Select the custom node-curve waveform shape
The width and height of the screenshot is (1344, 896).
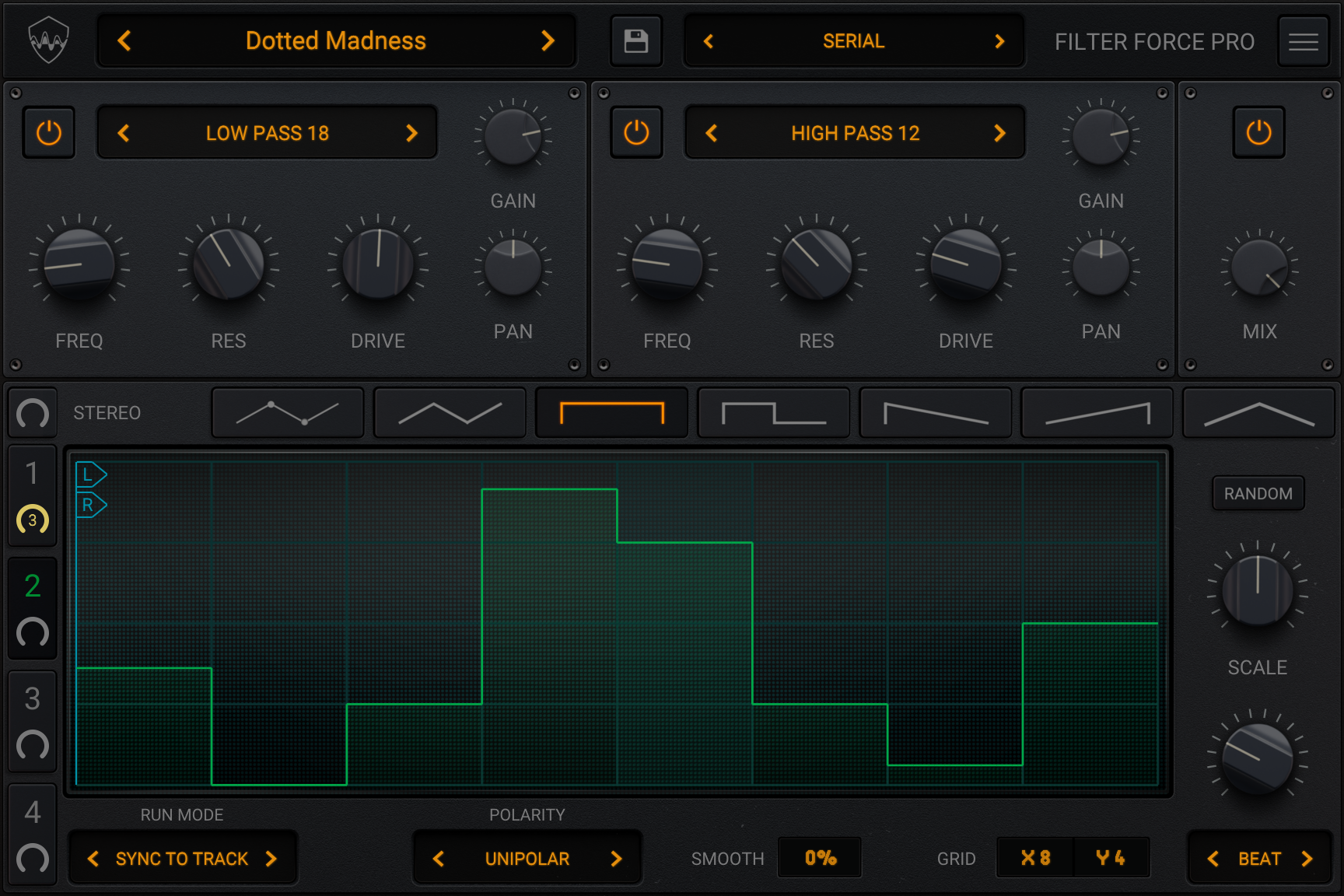tap(288, 413)
